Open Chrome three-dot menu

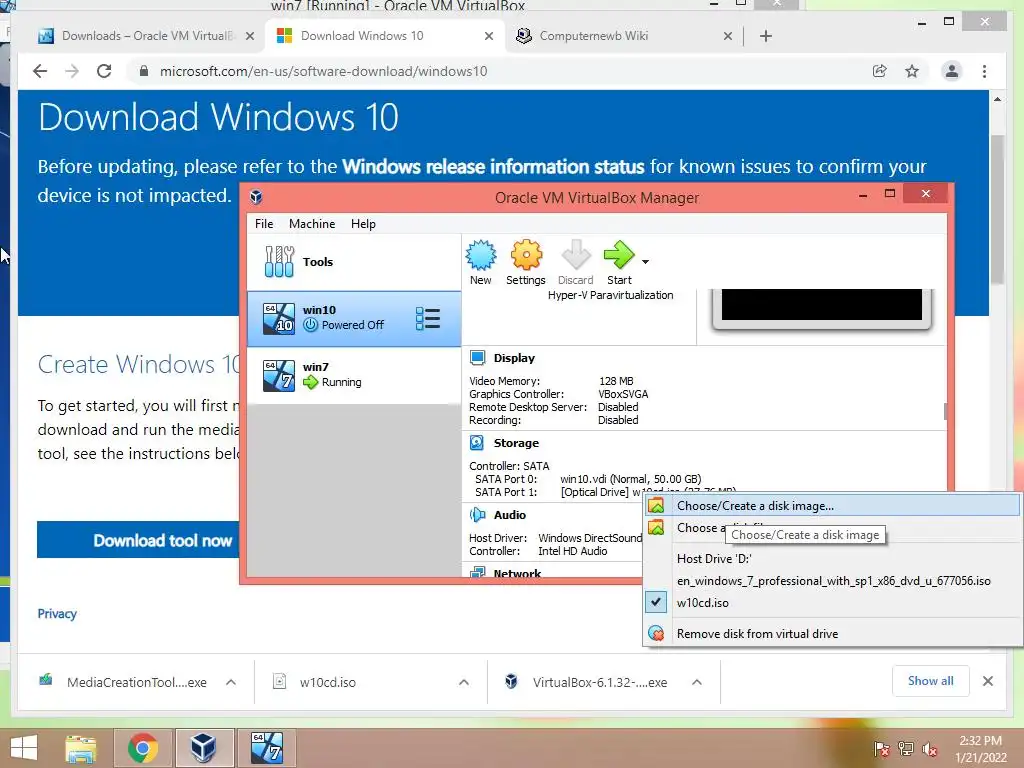pyautogui.click(x=984, y=71)
